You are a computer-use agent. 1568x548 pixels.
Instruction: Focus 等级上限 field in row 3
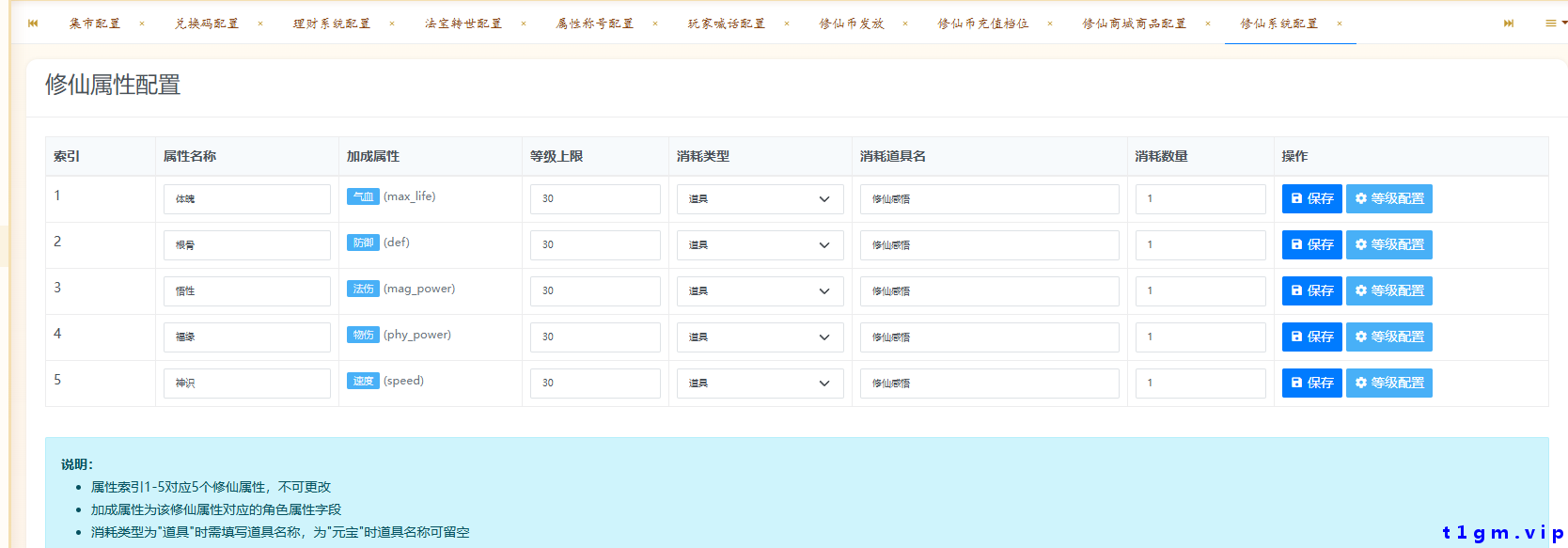[595, 291]
